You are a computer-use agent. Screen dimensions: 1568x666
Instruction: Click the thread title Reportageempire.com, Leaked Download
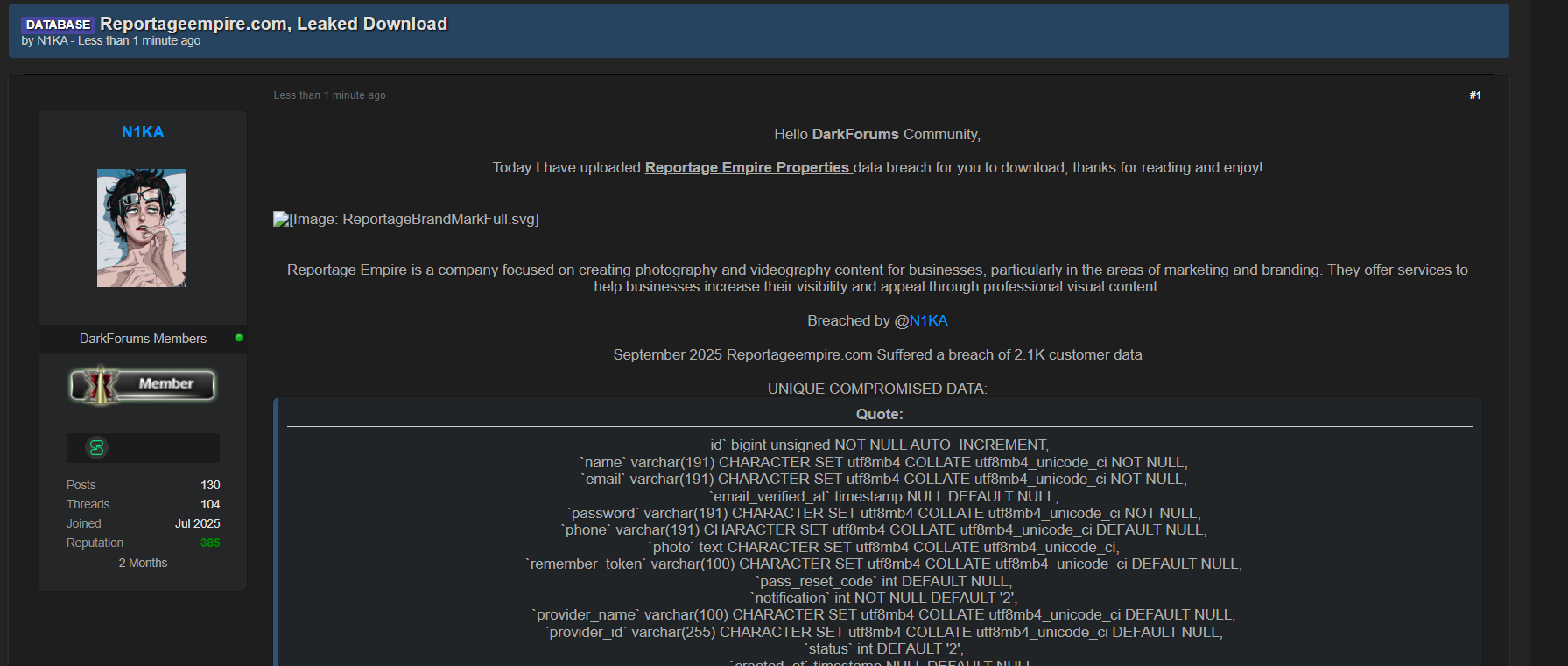tap(273, 24)
